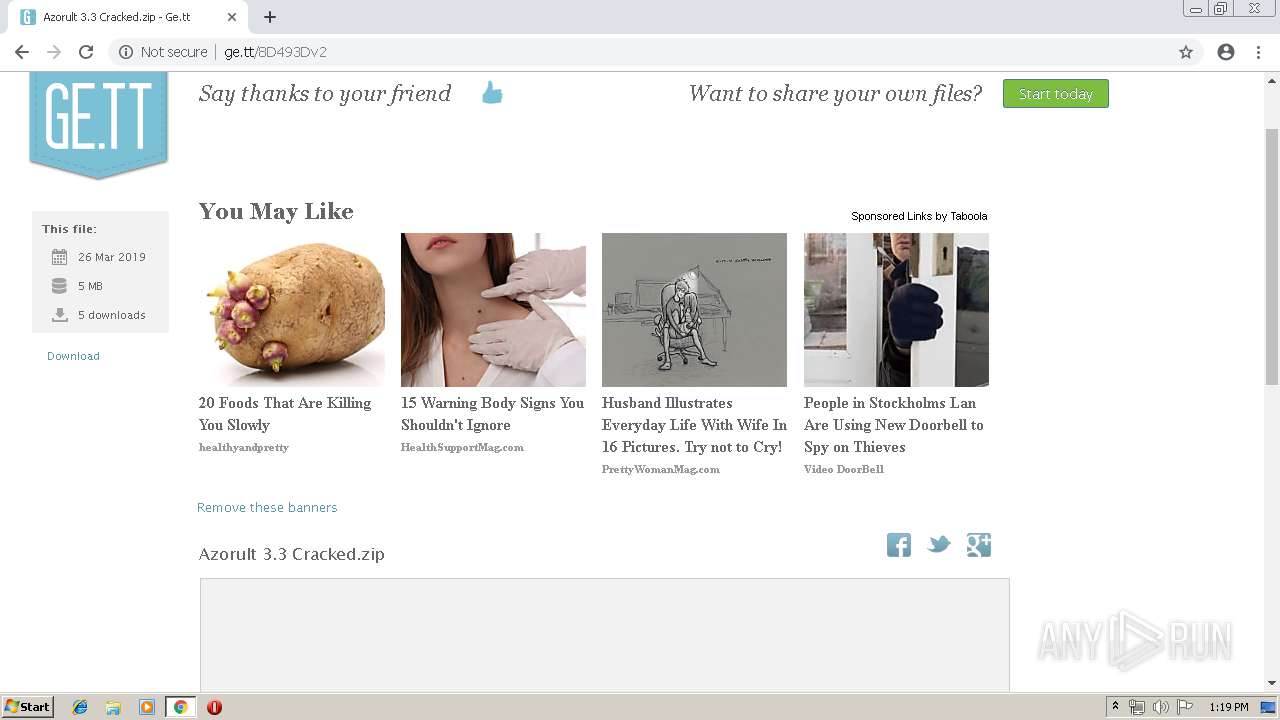Go back in Chrome
The width and height of the screenshot is (1280, 720).
22,52
